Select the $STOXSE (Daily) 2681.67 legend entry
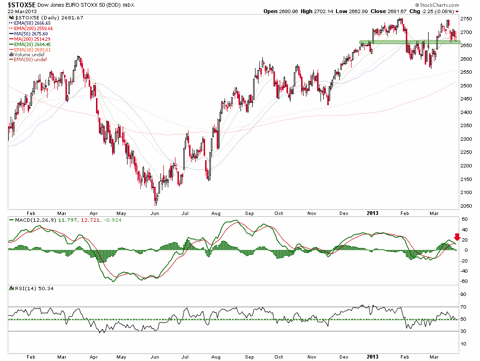The width and height of the screenshot is (480, 361). click(49, 18)
